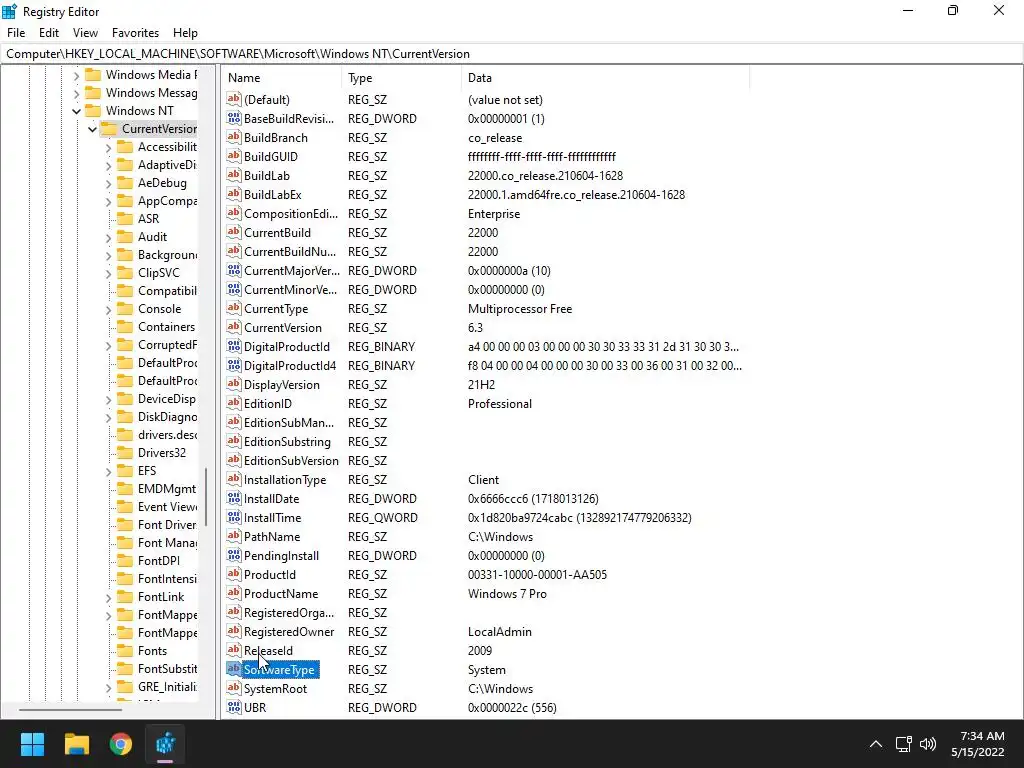Select the EditionSubstring value name

(x=287, y=441)
